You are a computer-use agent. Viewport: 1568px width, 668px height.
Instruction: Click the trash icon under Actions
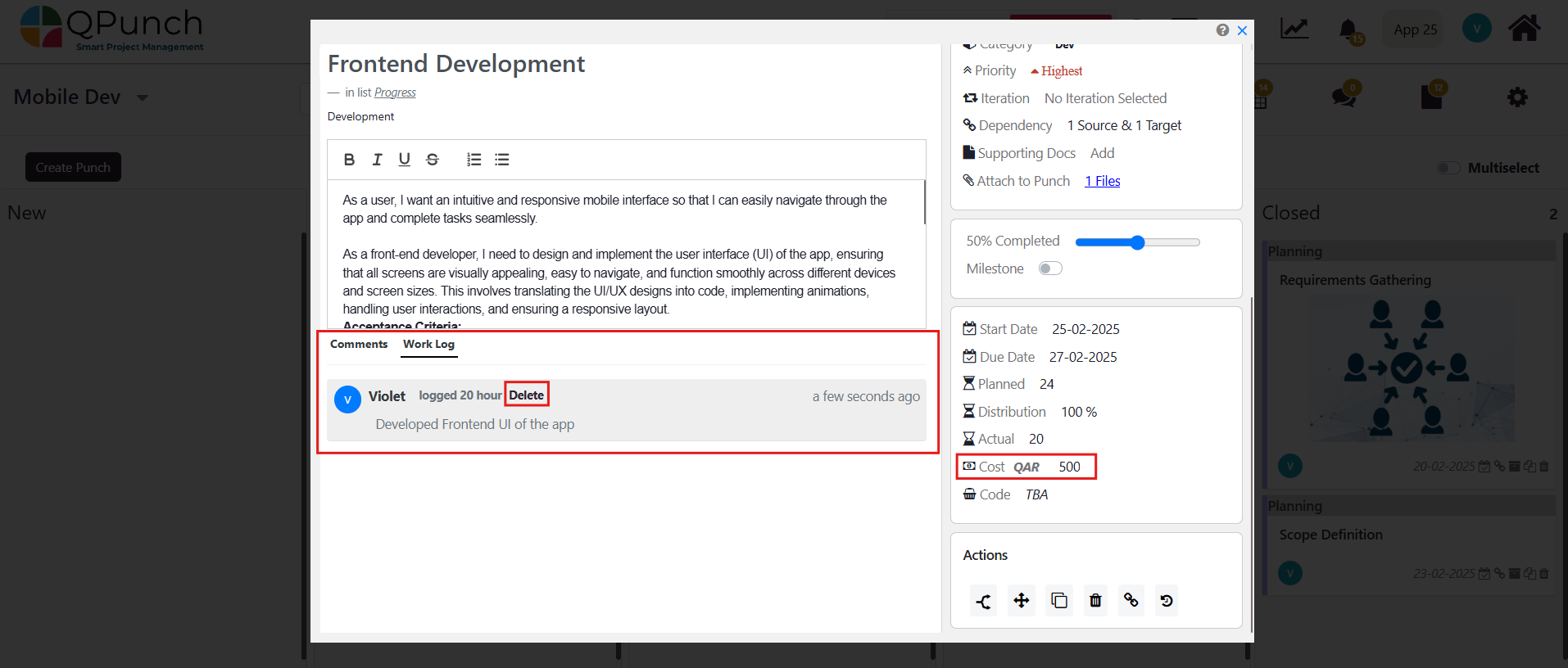pos(1095,601)
